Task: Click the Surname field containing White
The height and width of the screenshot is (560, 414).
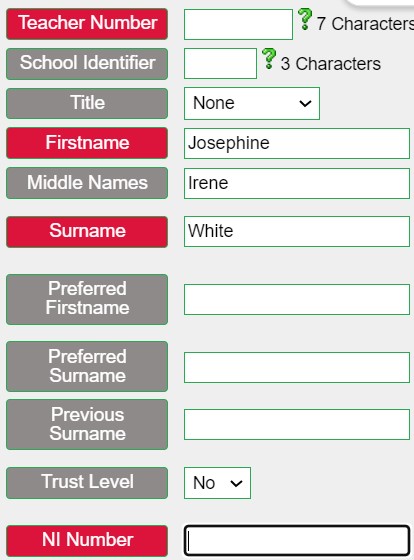Action: (x=296, y=231)
